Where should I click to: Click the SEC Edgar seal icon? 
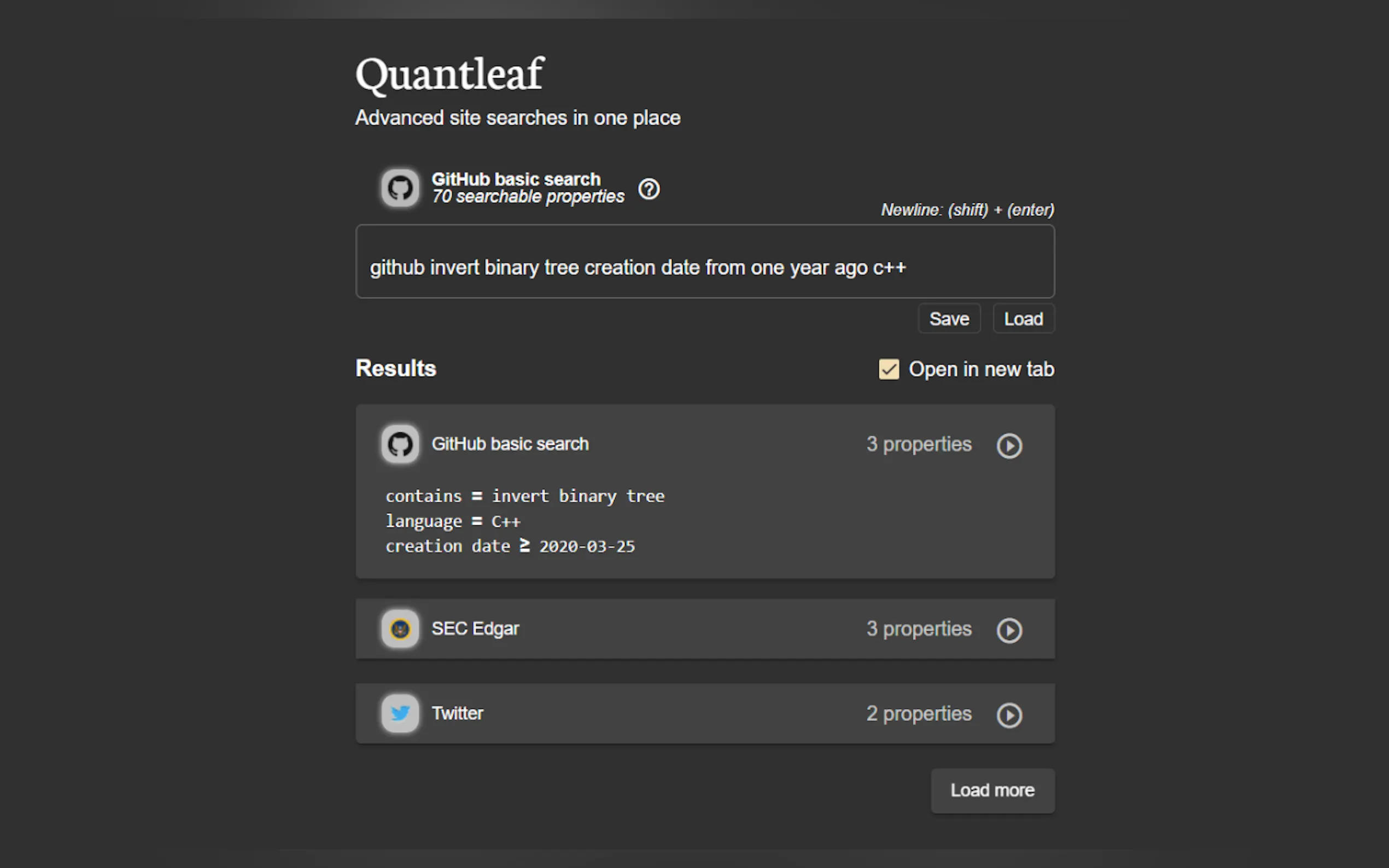tap(400, 629)
